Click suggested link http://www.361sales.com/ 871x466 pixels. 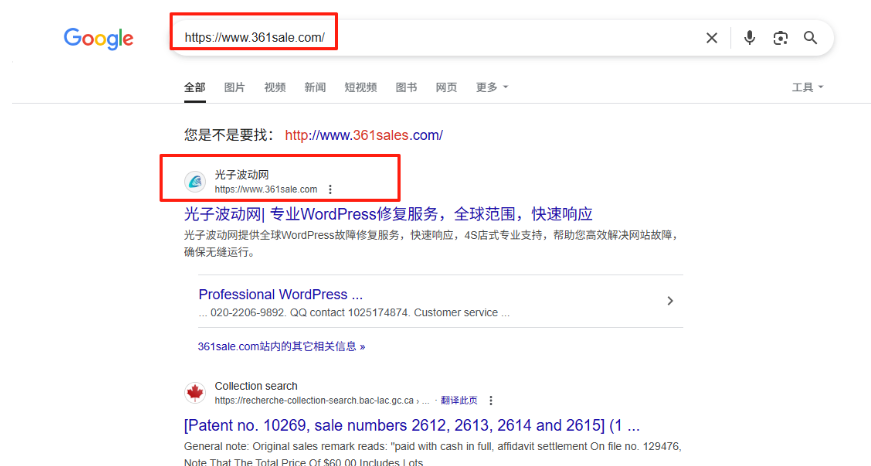(364, 135)
